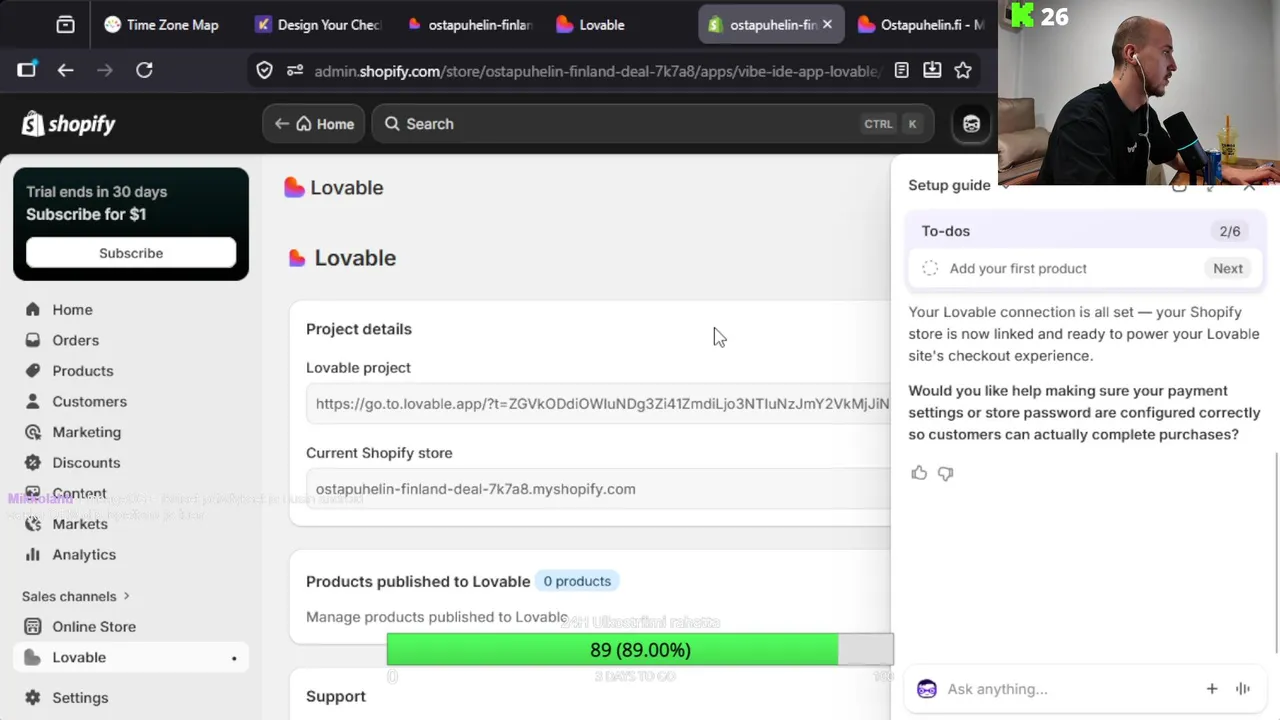Click the 0 products badge
1280x720 pixels.
pyautogui.click(x=577, y=581)
